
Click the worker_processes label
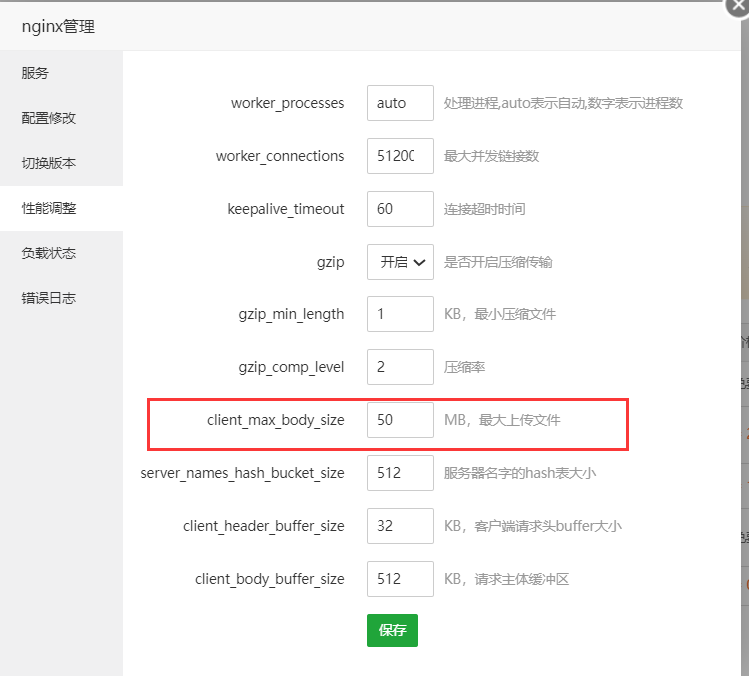tap(288, 103)
